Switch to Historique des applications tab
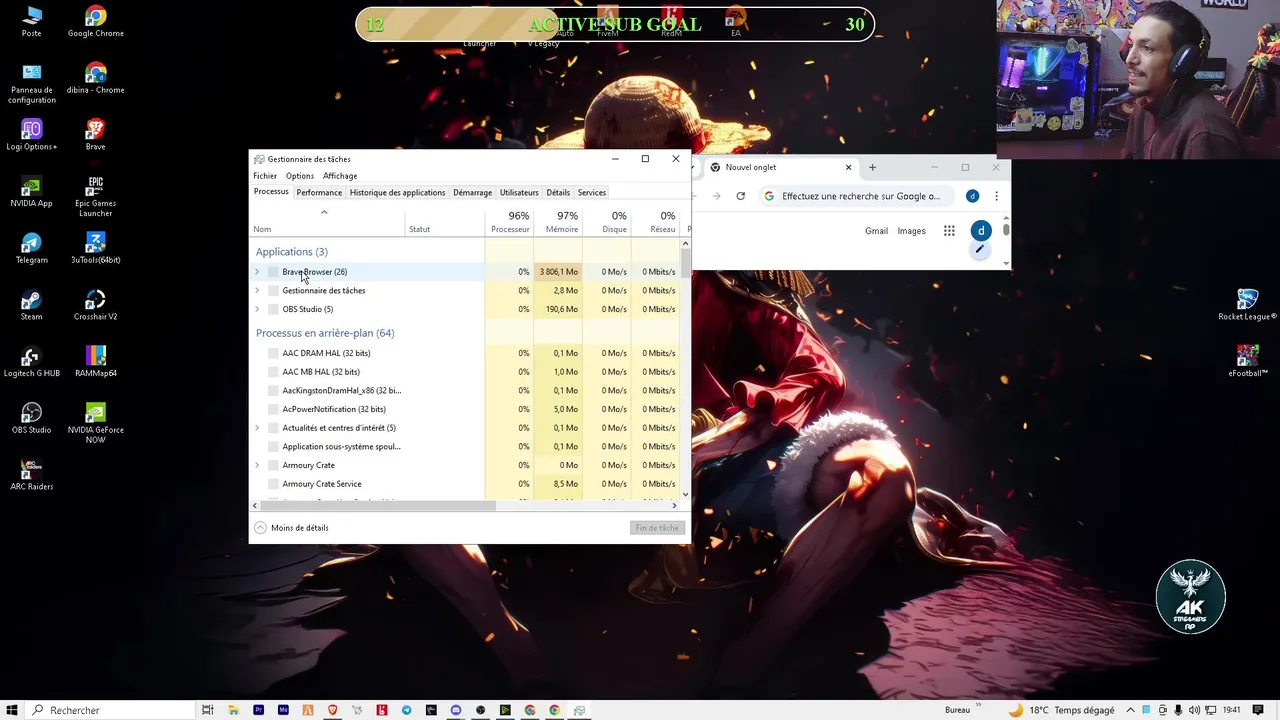The width and height of the screenshot is (1280, 720). pyautogui.click(x=397, y=193)
